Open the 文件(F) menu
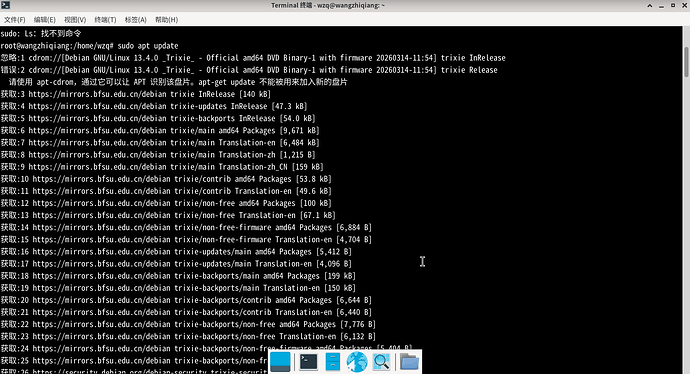Screen dimensions: 690x374 15,20
